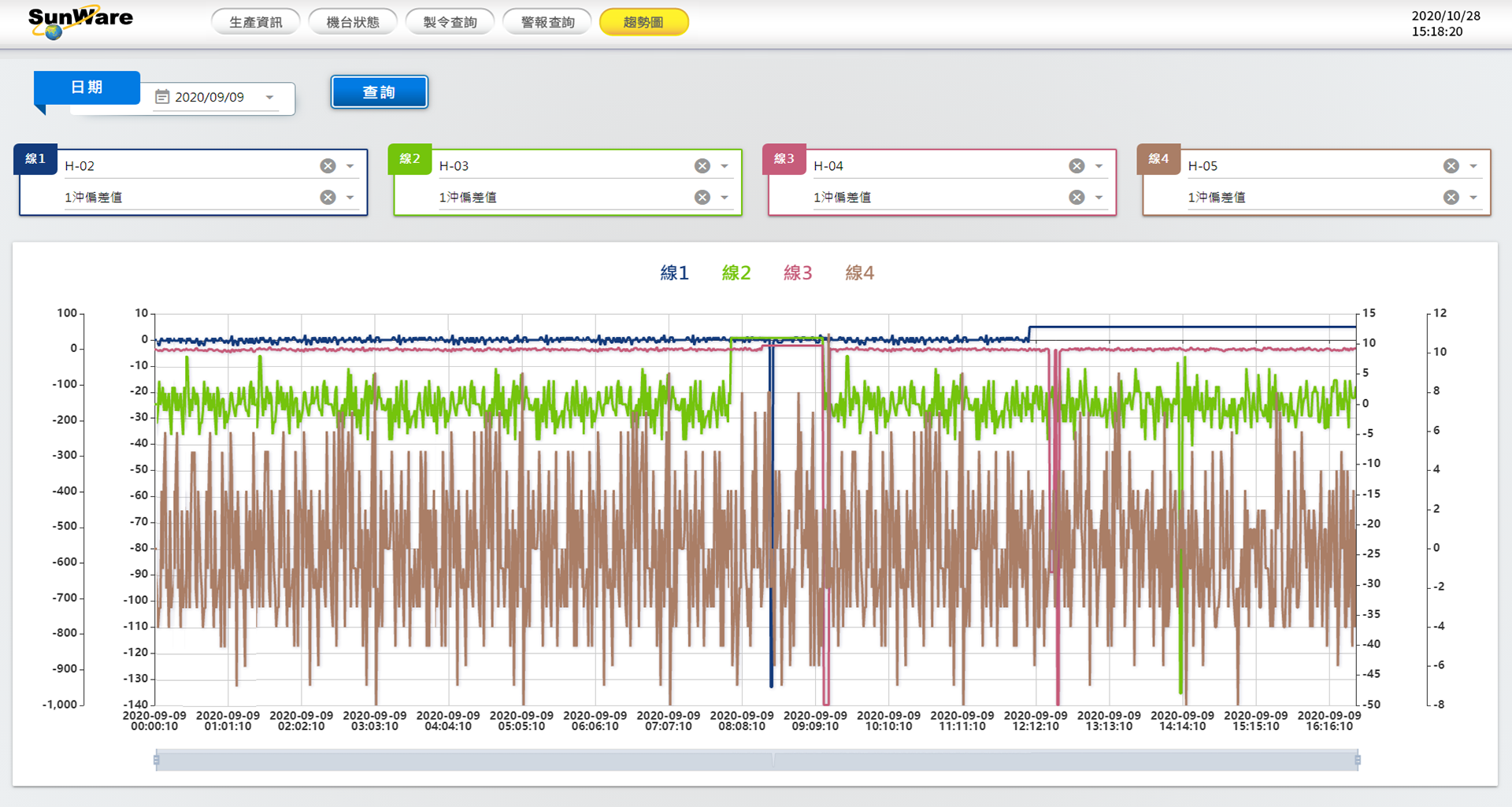Clear the 1沖偏差值 parameter in 線1
Viewport: 1512px width, 807px height.
[328, 198]
